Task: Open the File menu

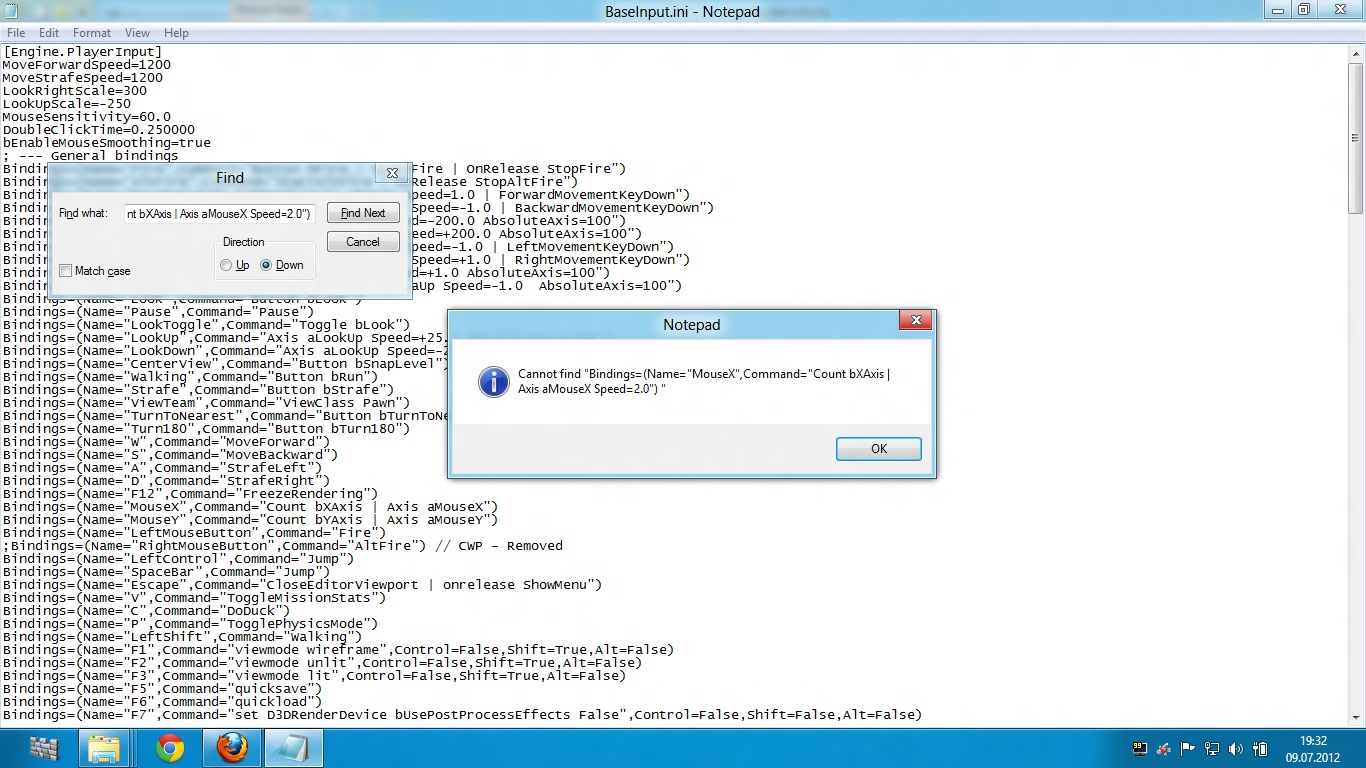Action: coord(16,33)
